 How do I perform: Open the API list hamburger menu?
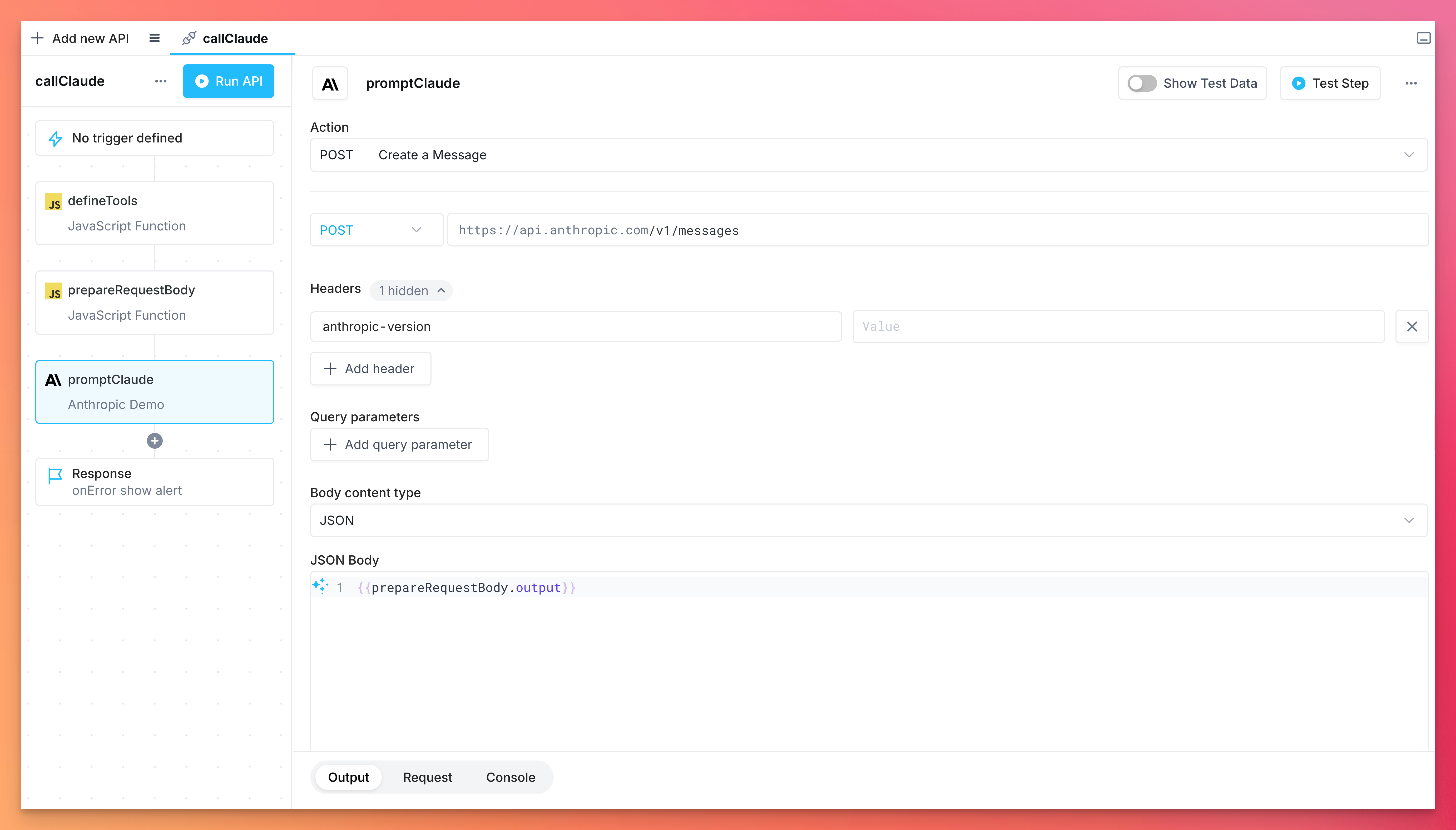[155, 38]
